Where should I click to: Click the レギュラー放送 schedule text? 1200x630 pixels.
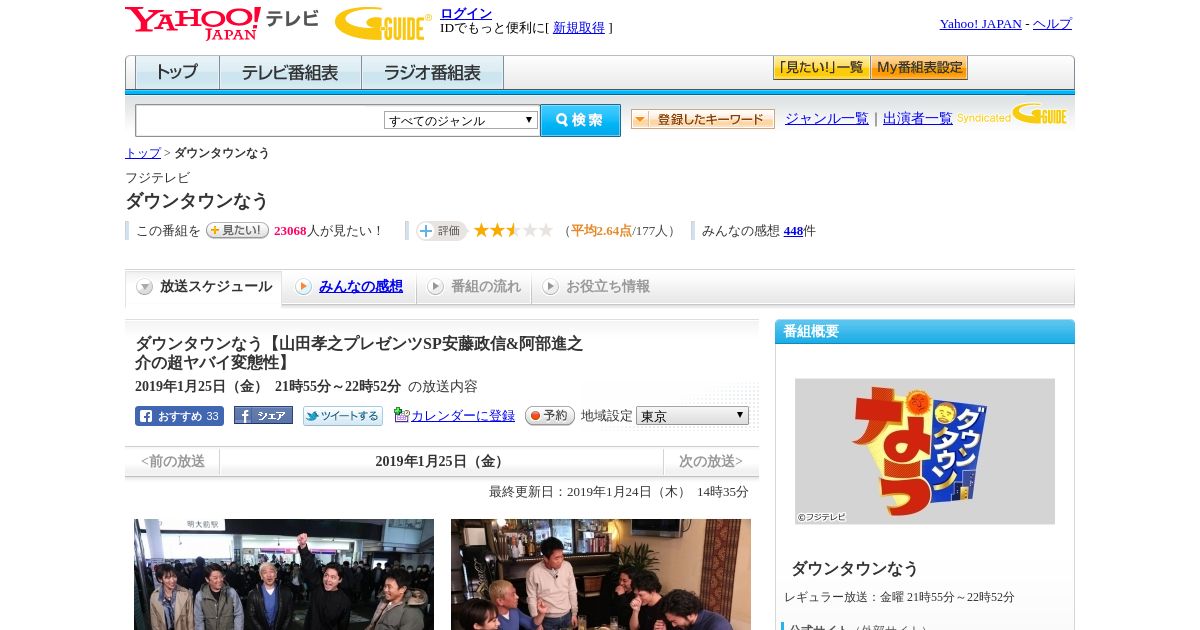[x=899, y=597]
